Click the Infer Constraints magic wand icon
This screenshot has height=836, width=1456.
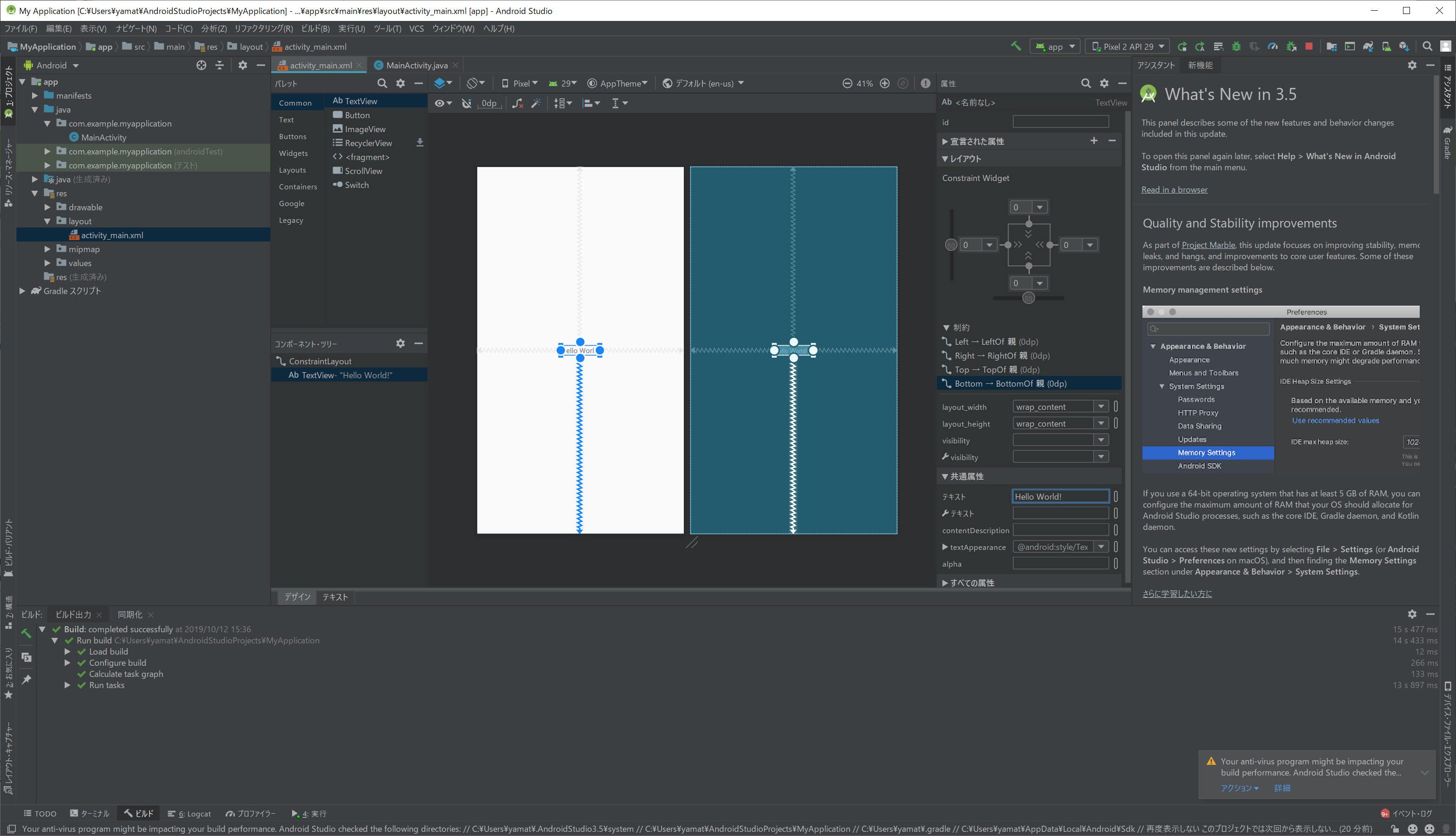click(x=536, y=103)
